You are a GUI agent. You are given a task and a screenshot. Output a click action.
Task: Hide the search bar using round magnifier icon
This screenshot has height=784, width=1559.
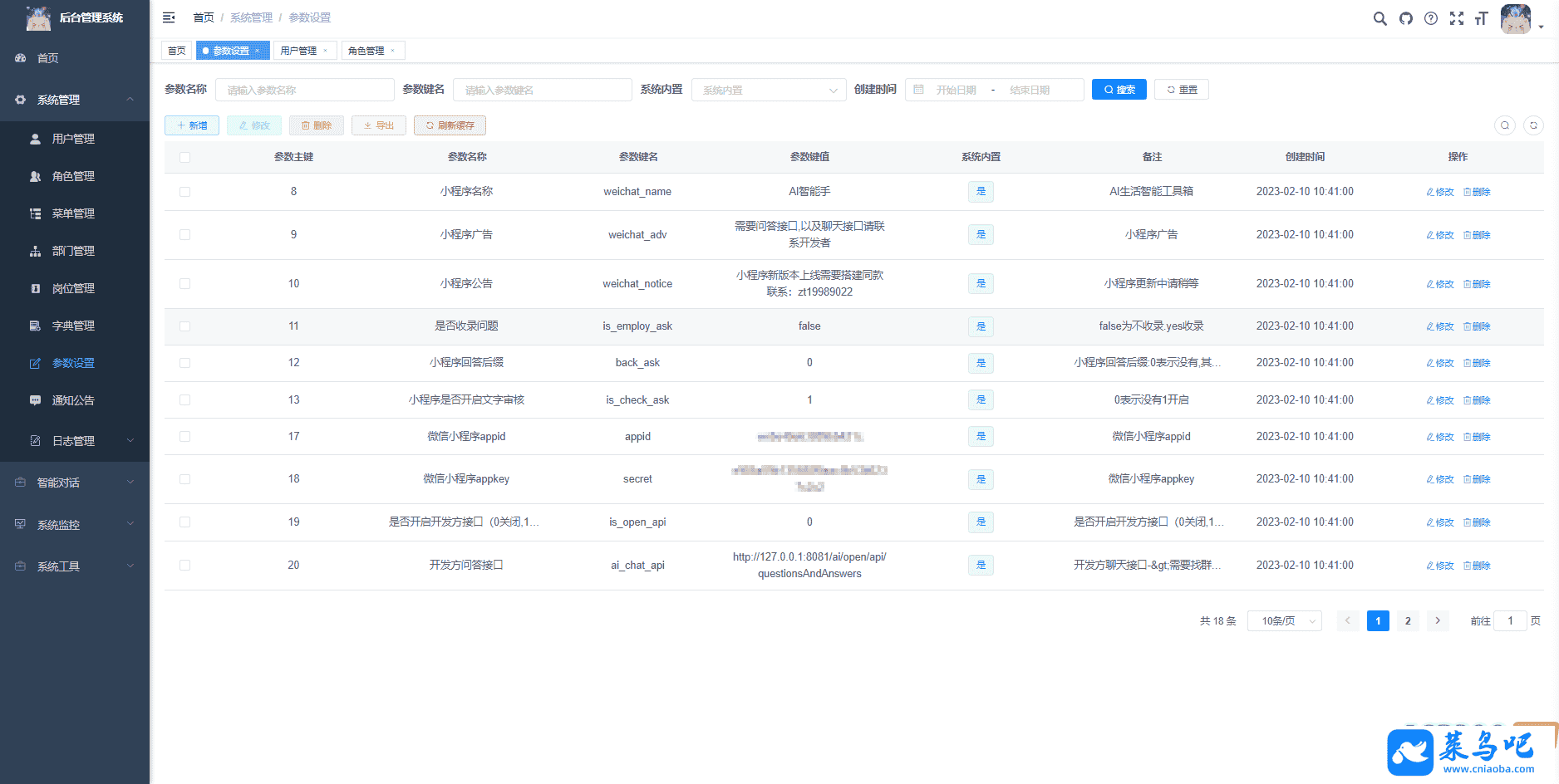point(1504,125)
